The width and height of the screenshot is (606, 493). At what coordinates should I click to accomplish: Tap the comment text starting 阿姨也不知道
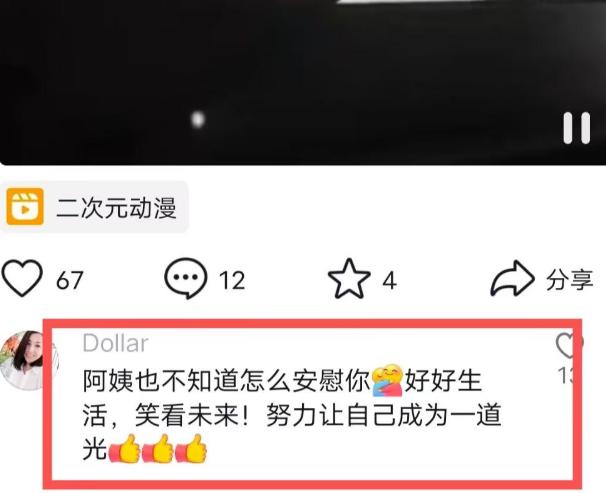pos(292,415)
